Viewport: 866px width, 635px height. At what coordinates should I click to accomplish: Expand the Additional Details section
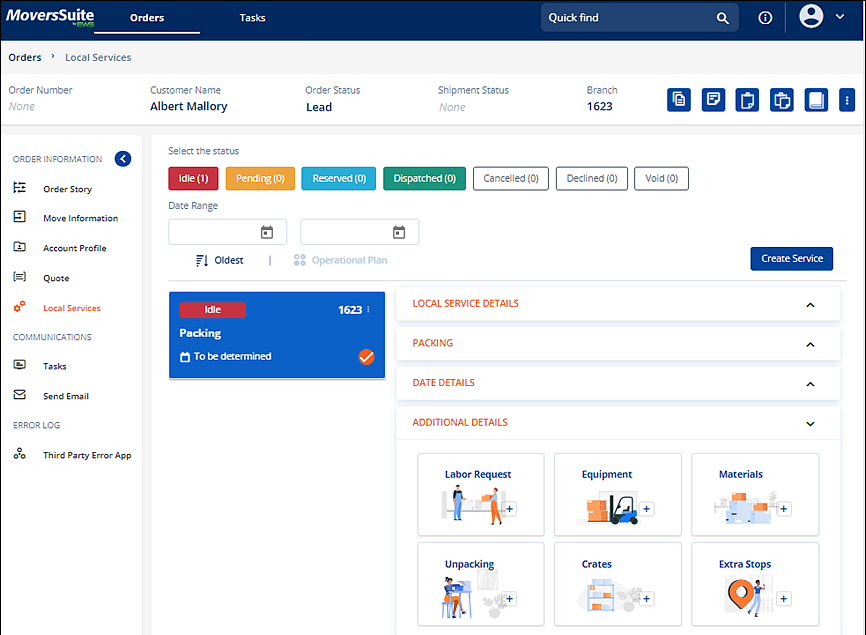click(x=810, y=423)
